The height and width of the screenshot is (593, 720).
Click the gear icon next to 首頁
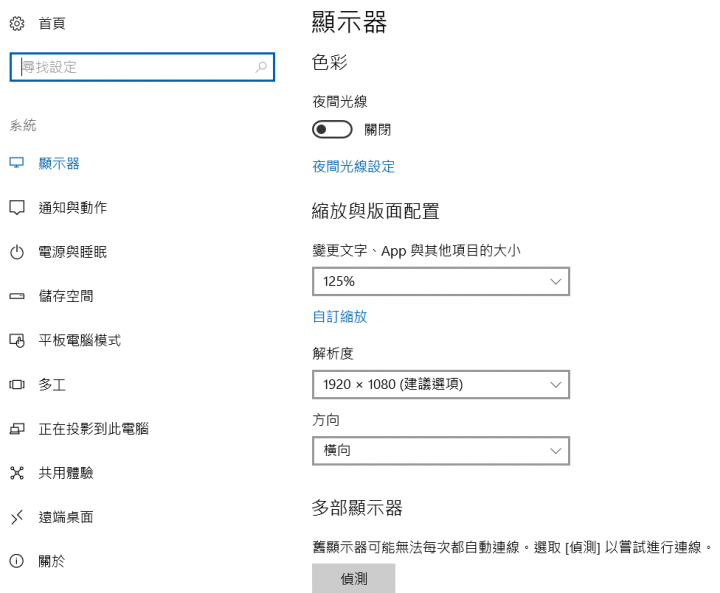click(17, 23)
